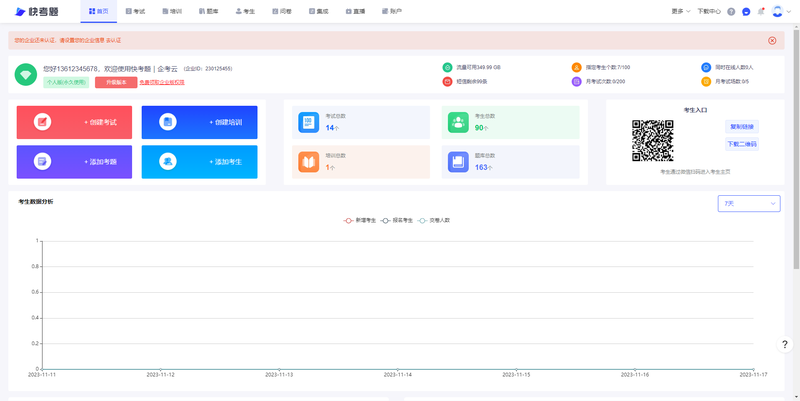Image resolution: width=800 pixels, height=401 pixels.
Task: Open the 题库 question bank tab
Action: coord(209,11)
